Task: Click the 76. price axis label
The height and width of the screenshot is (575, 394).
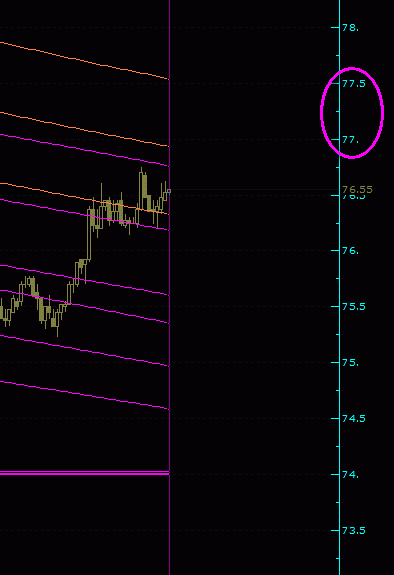Action: tap(350, 251)
